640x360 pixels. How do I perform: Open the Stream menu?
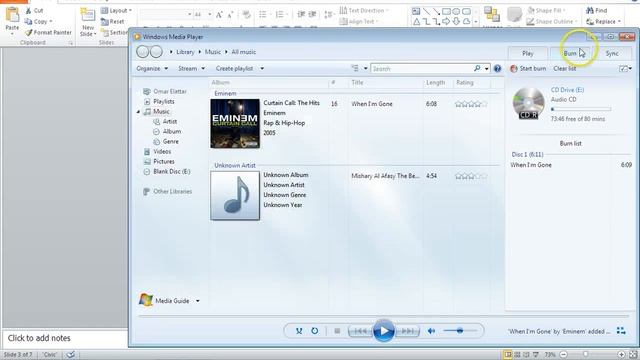click(x=191, y=69)
